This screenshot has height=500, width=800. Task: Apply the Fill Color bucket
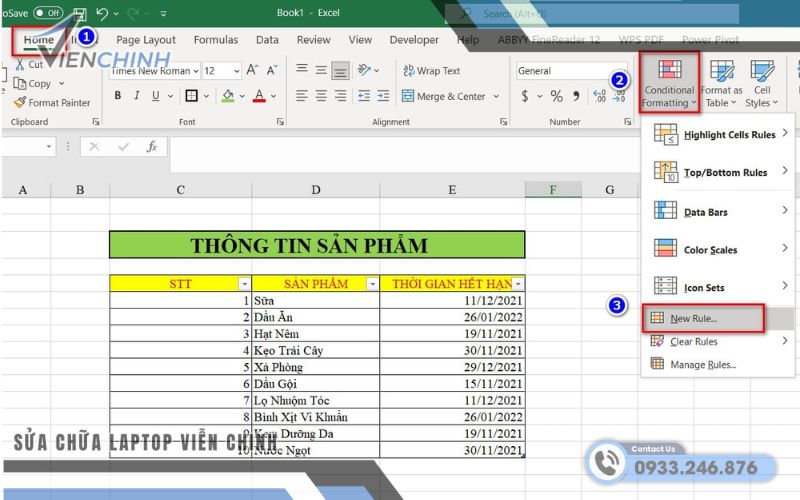point(228,95)
